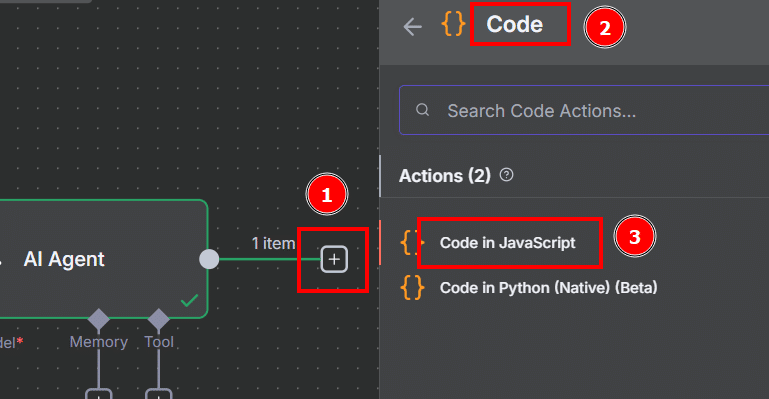Click the Actions (2) section heading
Viewport: 769px width, 399px height.
pyautogui.click(x=445, y=175)
